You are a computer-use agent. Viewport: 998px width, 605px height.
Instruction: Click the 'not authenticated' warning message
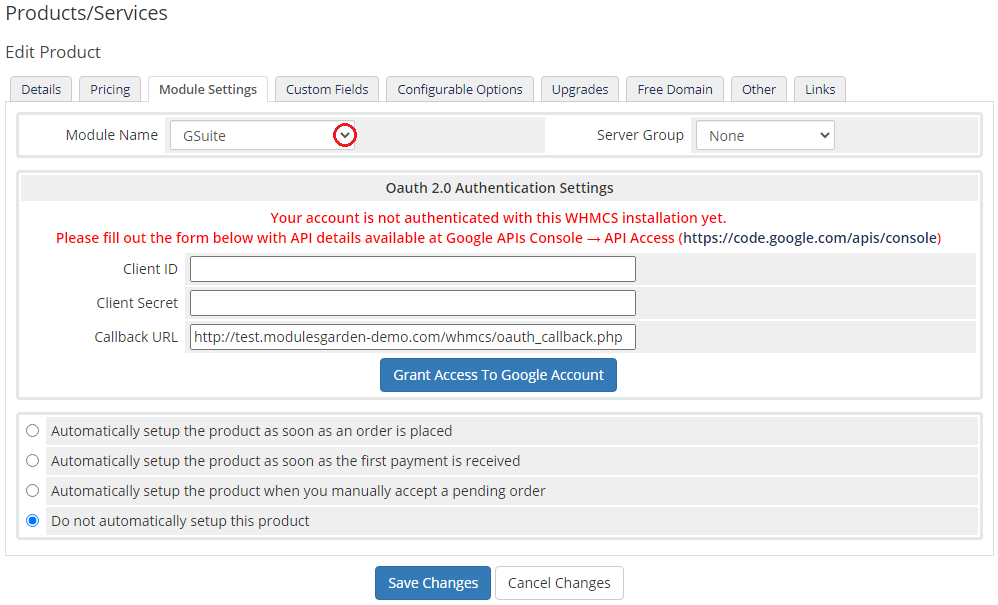coord(498,218)
